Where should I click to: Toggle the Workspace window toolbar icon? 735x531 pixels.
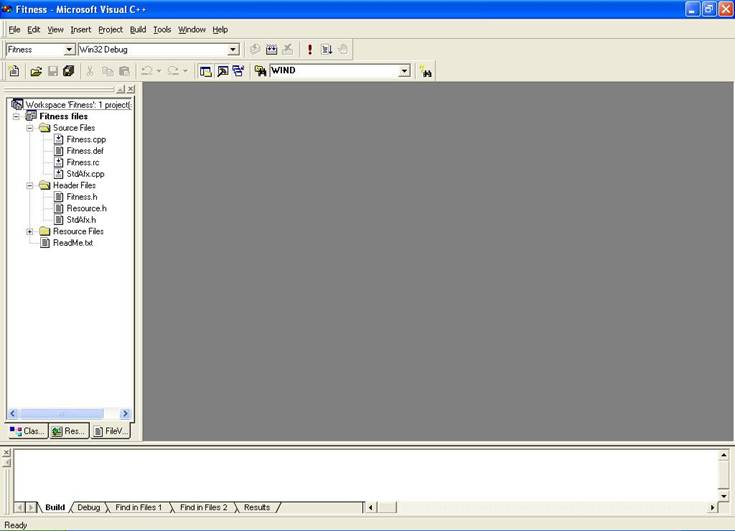pyautogui.click(x=205, y=71)
